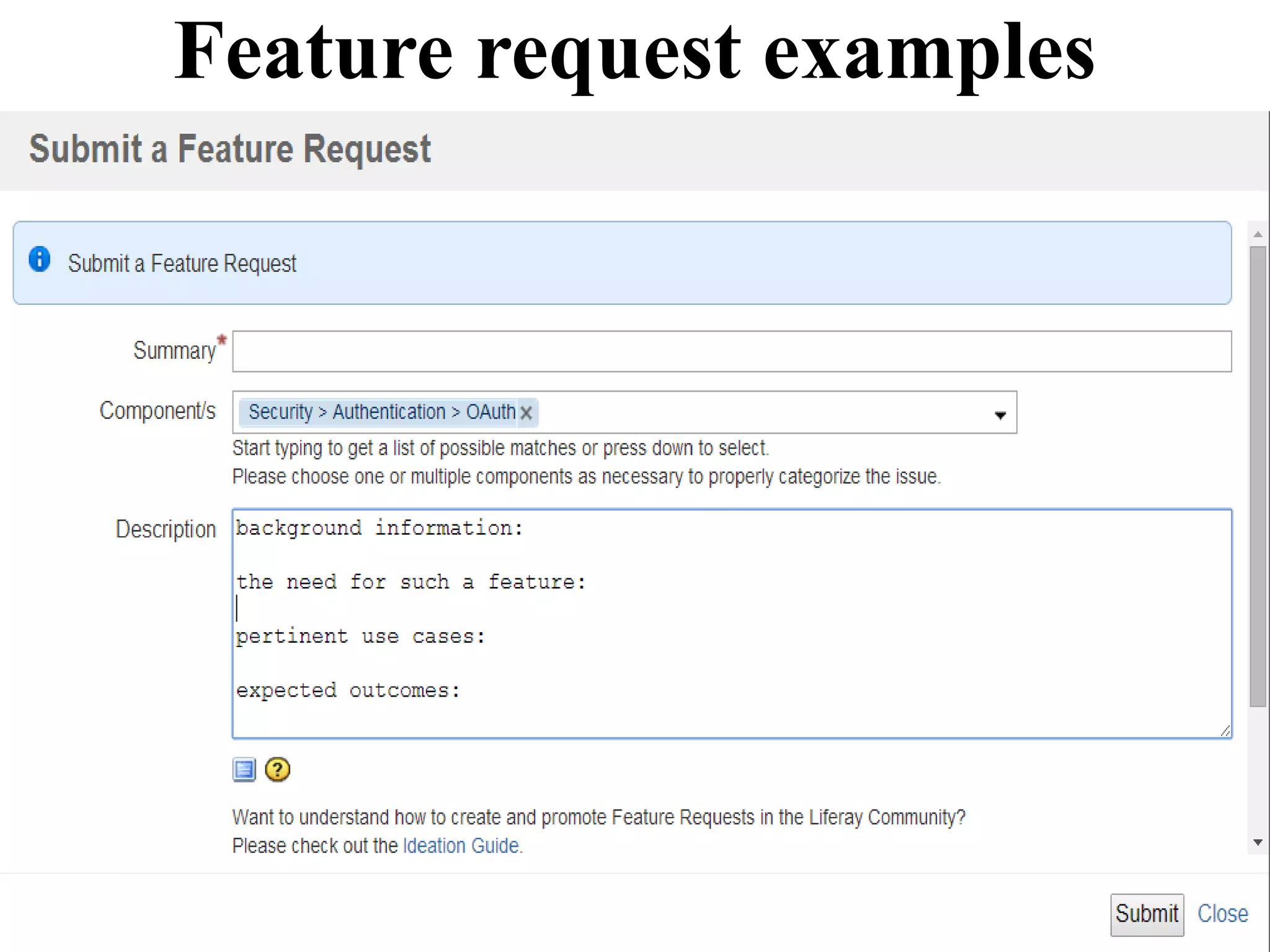Image resolution: width=1270 pixels, height=952 pixels.
Task: Click the vertical scrollbar thumb
Action: [1258, 476]
